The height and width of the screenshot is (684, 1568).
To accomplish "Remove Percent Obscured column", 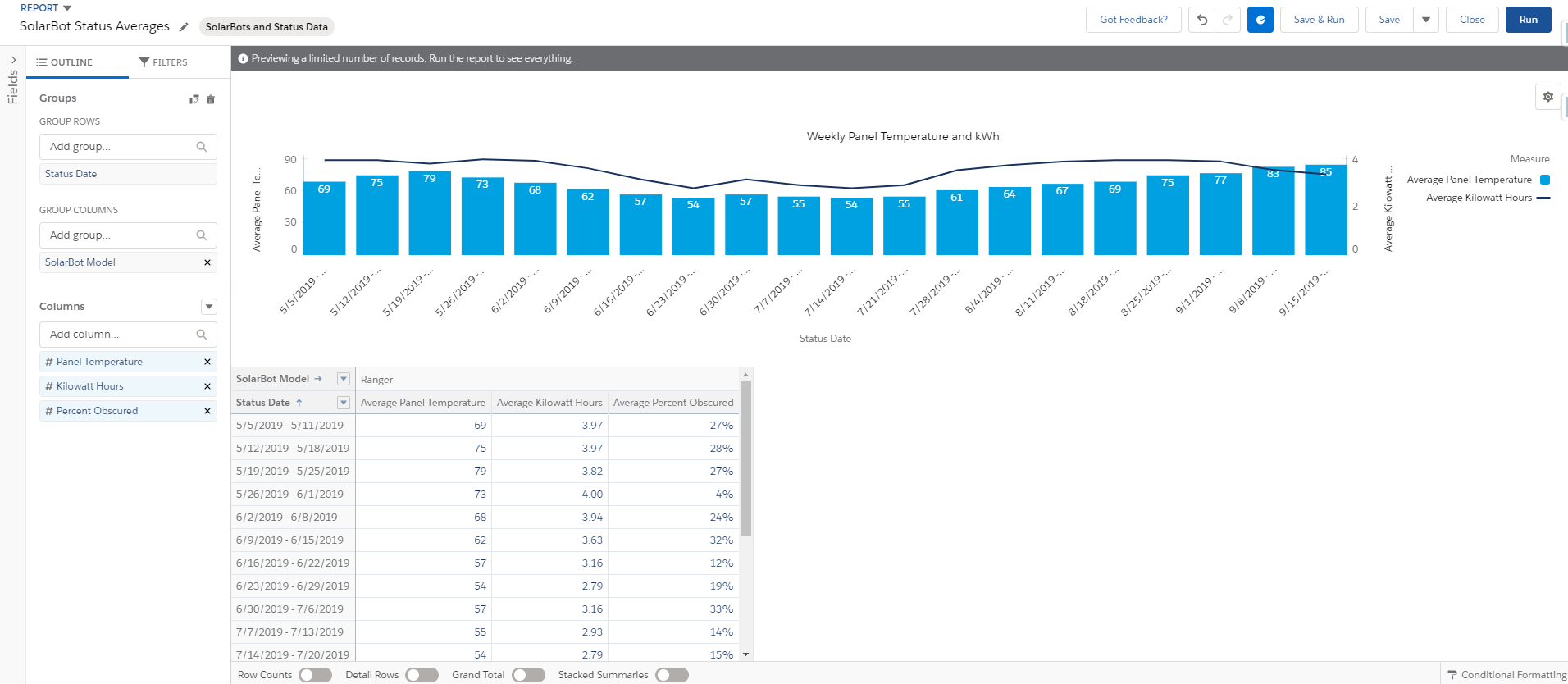I will click(x=207, y=411).
